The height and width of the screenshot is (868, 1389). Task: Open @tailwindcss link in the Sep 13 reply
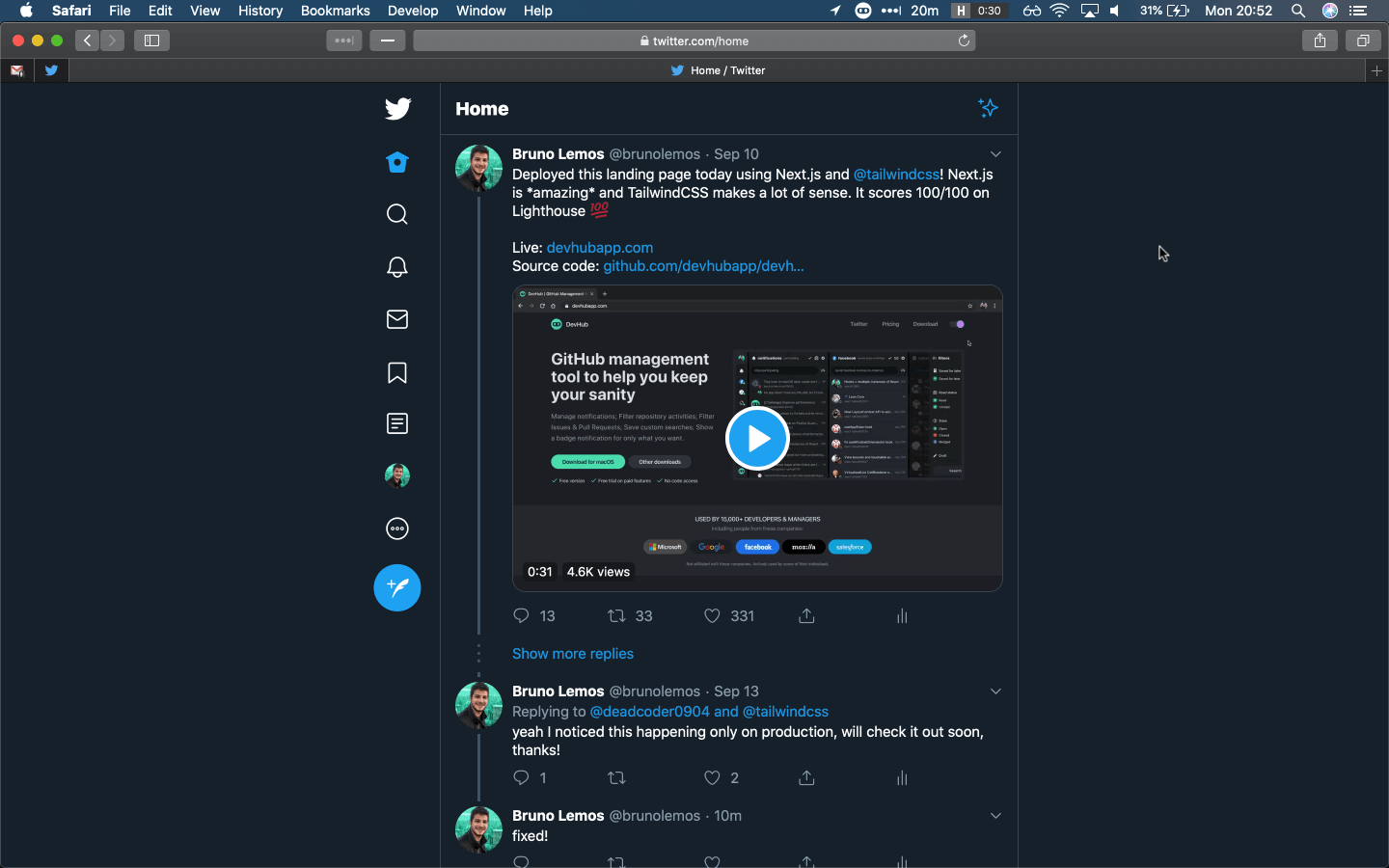[785, 712]
